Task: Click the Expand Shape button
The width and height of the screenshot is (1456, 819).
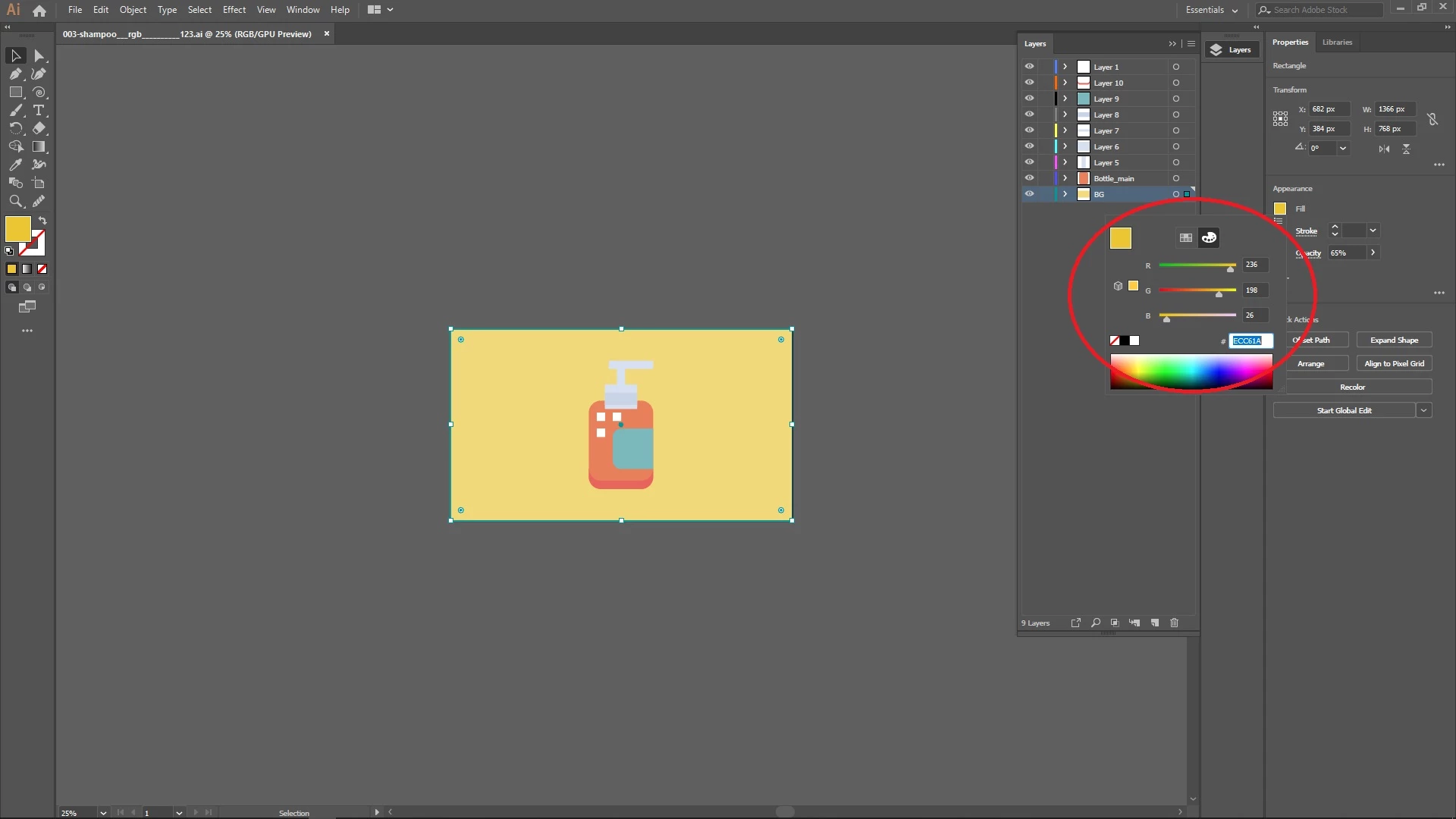Action: pos(1394,340)
